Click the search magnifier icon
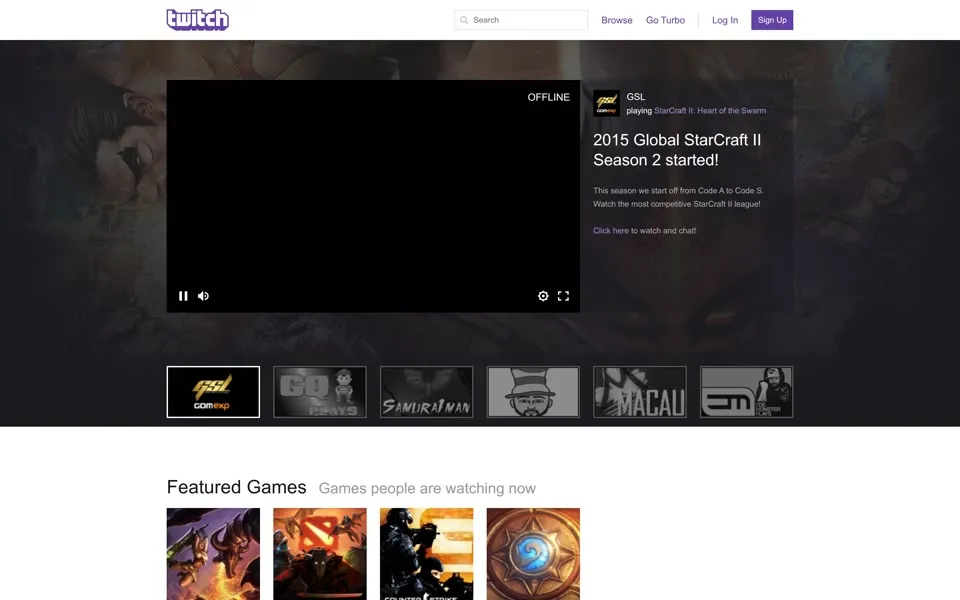Screen dimensions: 960x600 coord(464,20)
